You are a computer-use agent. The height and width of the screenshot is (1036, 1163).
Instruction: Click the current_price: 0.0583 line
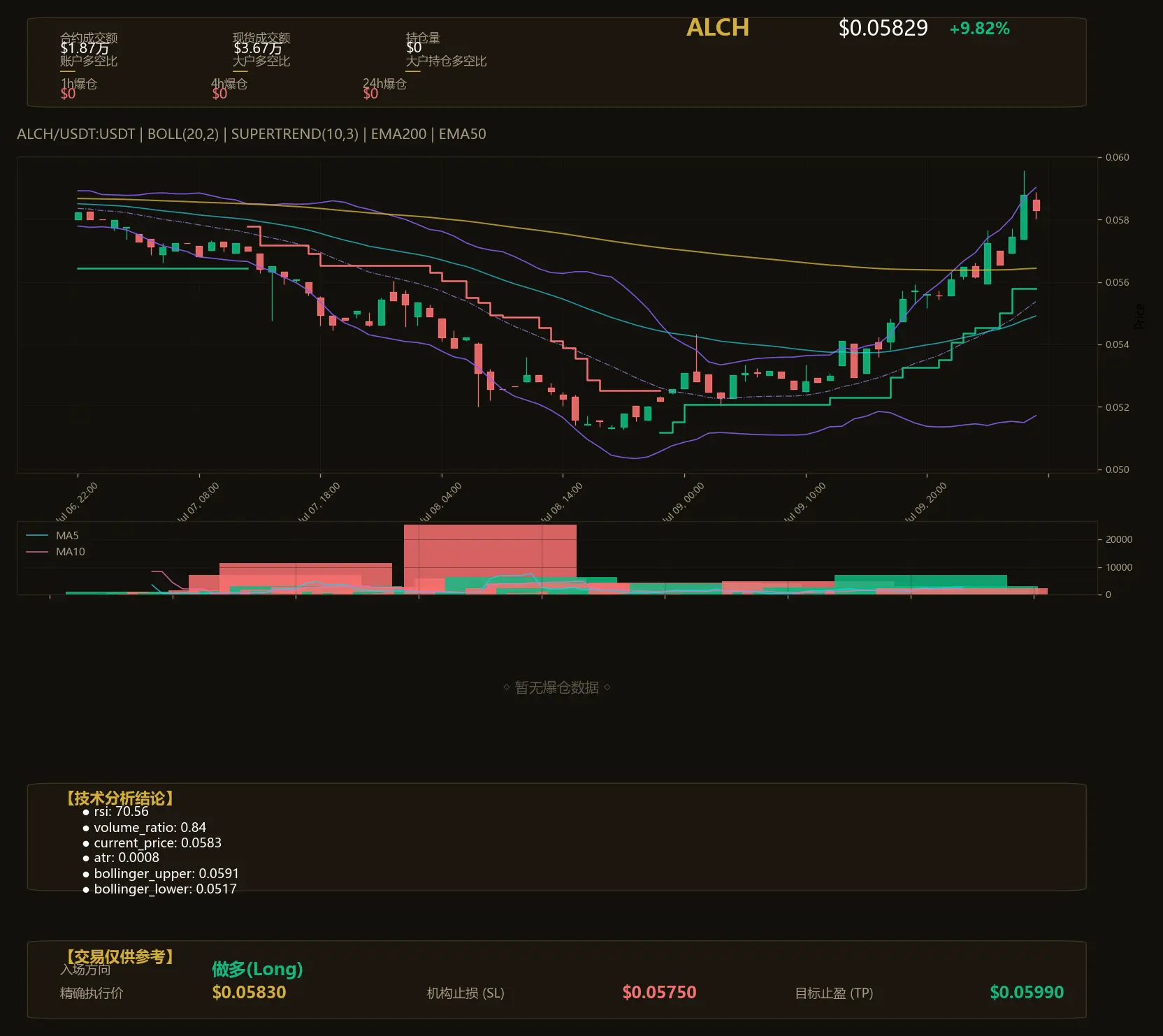[152, 843]
